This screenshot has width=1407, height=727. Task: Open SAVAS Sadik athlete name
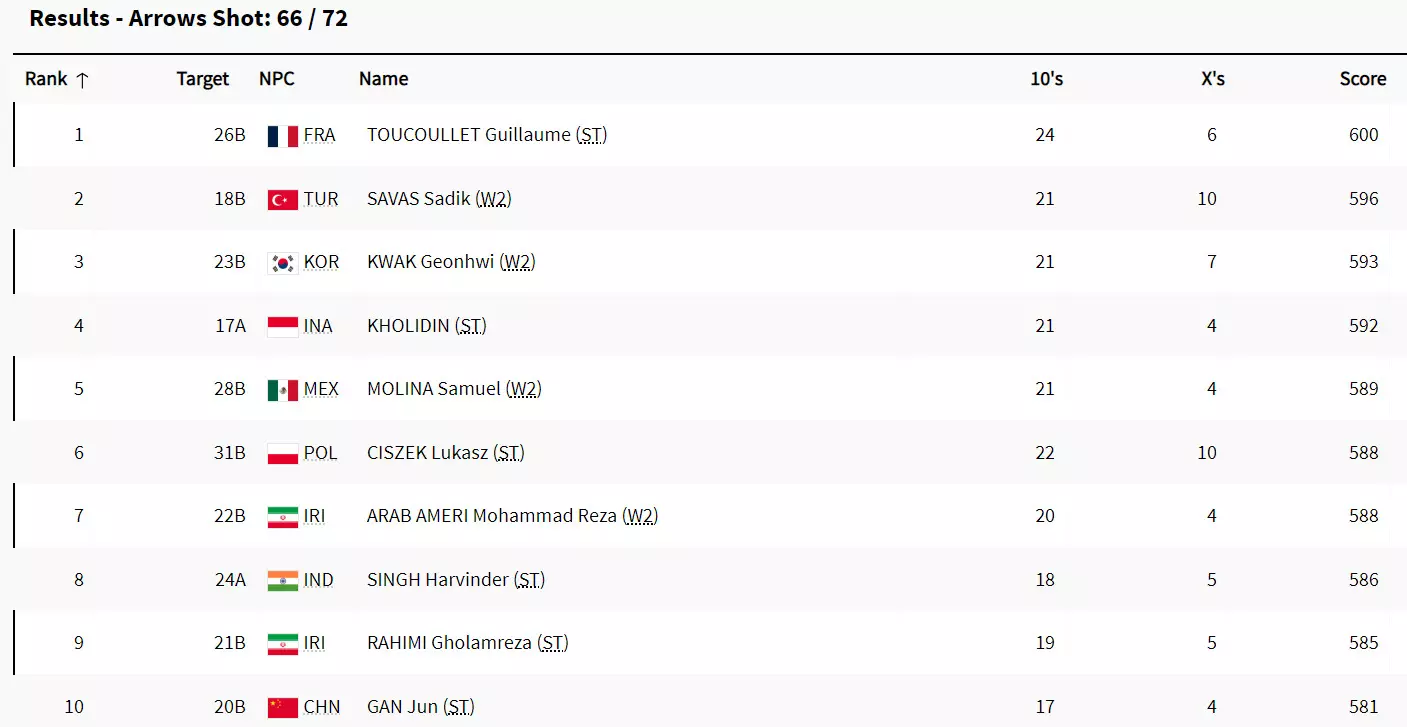tap(418, 199)
